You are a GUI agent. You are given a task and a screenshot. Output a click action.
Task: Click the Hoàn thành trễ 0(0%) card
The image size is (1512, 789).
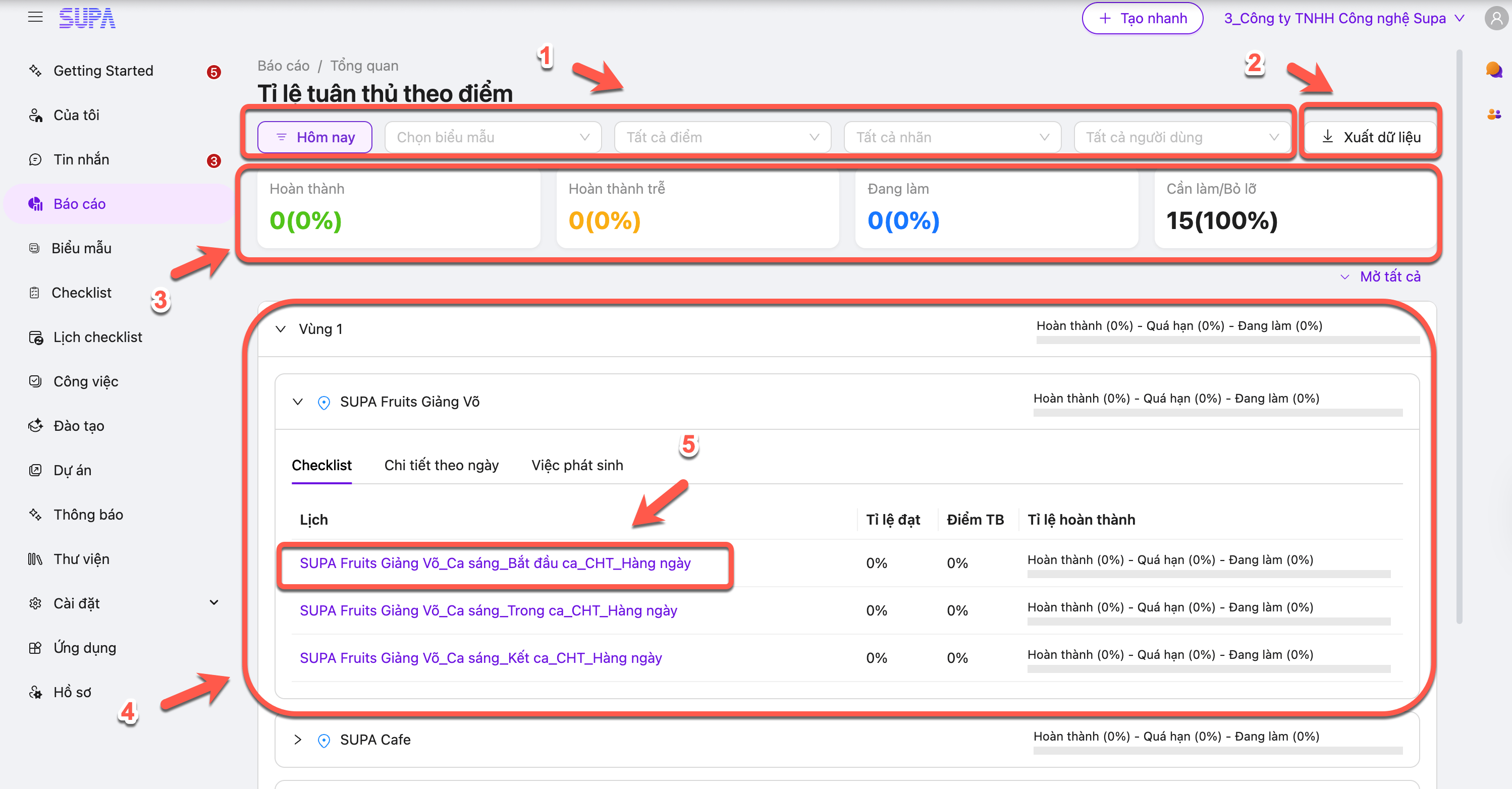(x=698, y=209)
